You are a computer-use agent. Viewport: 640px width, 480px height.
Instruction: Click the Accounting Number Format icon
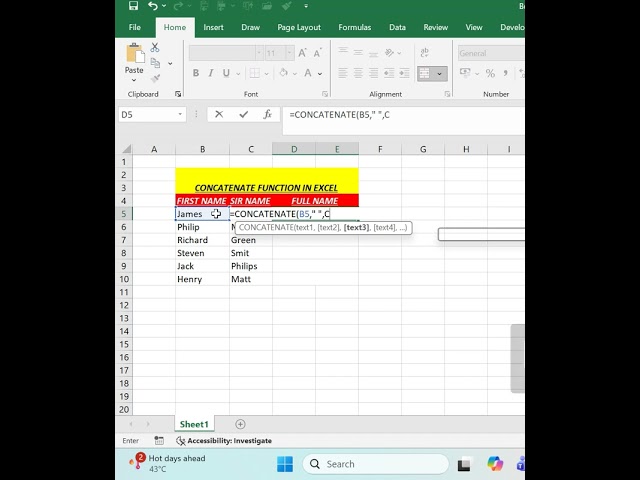(465, 73)
